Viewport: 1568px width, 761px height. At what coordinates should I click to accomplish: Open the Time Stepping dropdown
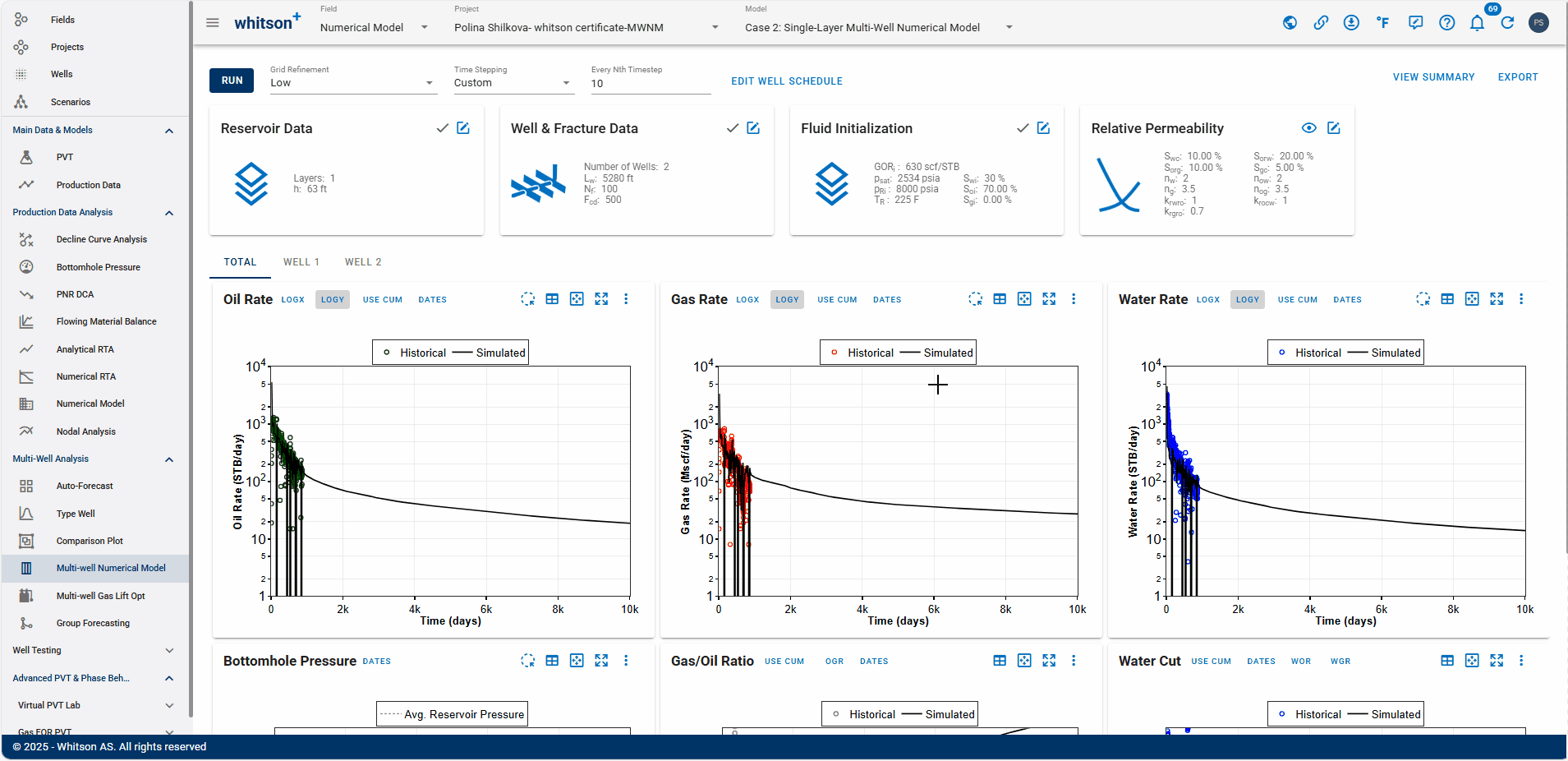(513, 82)
